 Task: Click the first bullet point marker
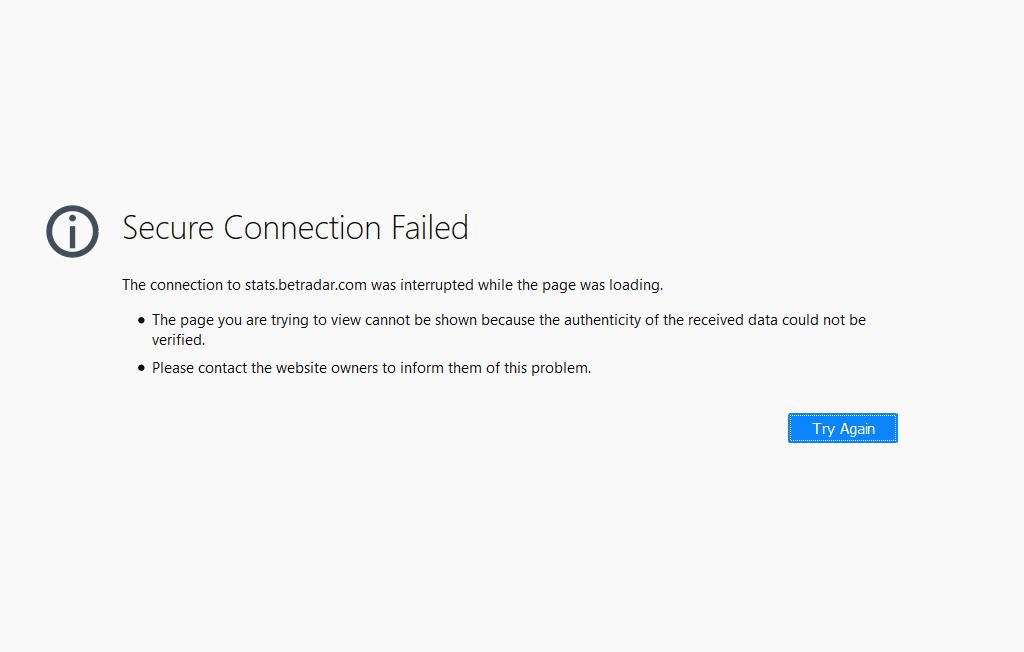141,320
